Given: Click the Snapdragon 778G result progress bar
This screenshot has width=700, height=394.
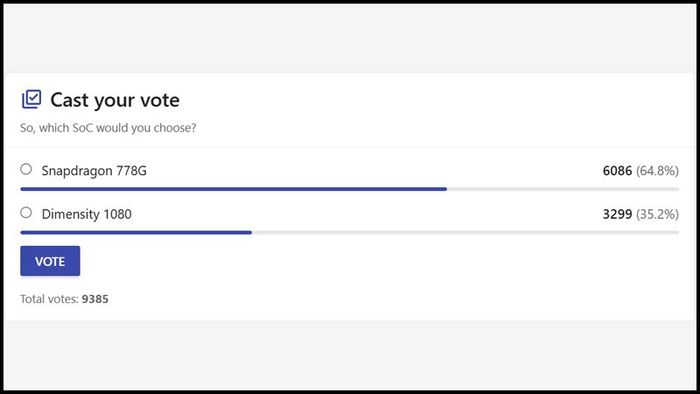Looking at the screenshot, I should [x=350, y=189].
